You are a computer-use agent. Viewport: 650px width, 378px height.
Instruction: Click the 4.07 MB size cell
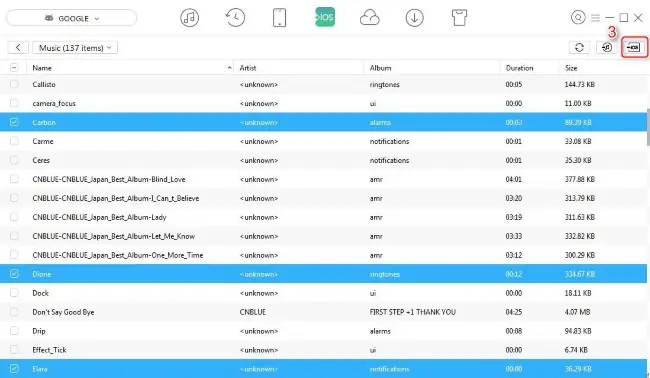[x=577, y=312]
